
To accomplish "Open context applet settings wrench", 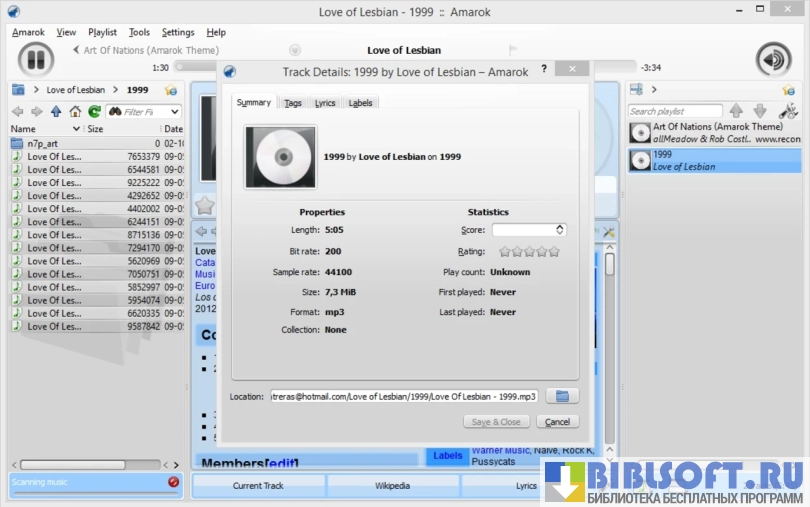I will pyautogui.click(x=609, y=232).
